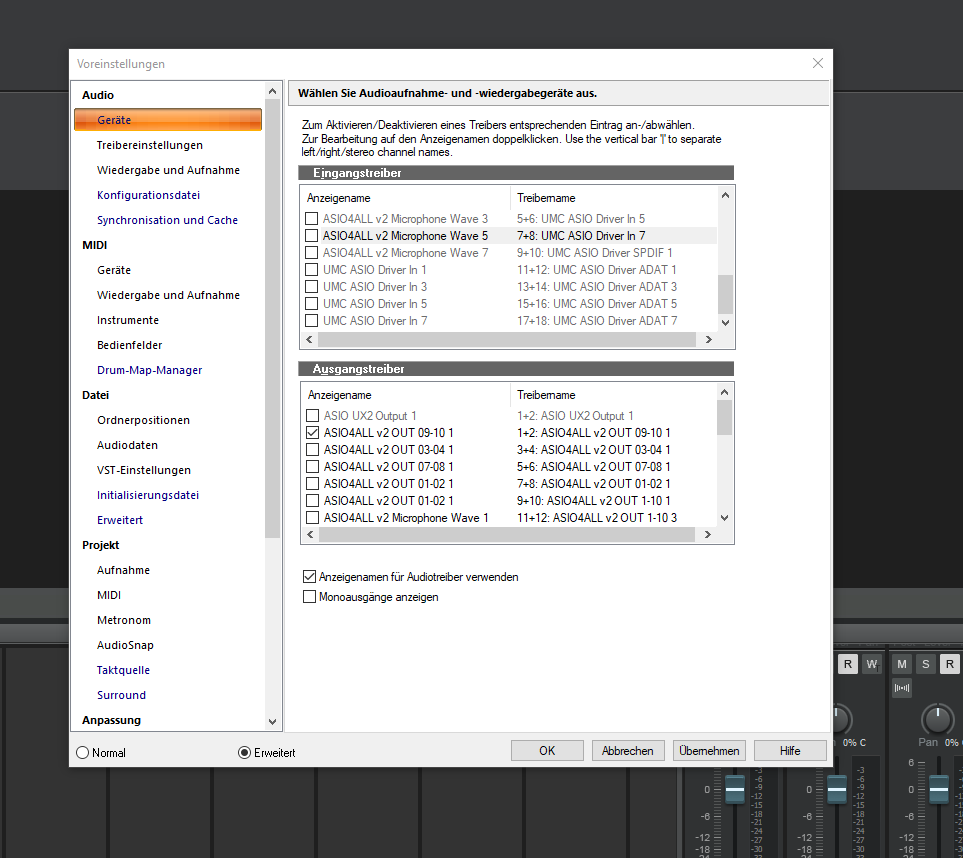Click the right arrow of the Eingangstreiber horizontal scrollbar
The height and width of the screenshot is (858, 963).
[x=709, y=339]
